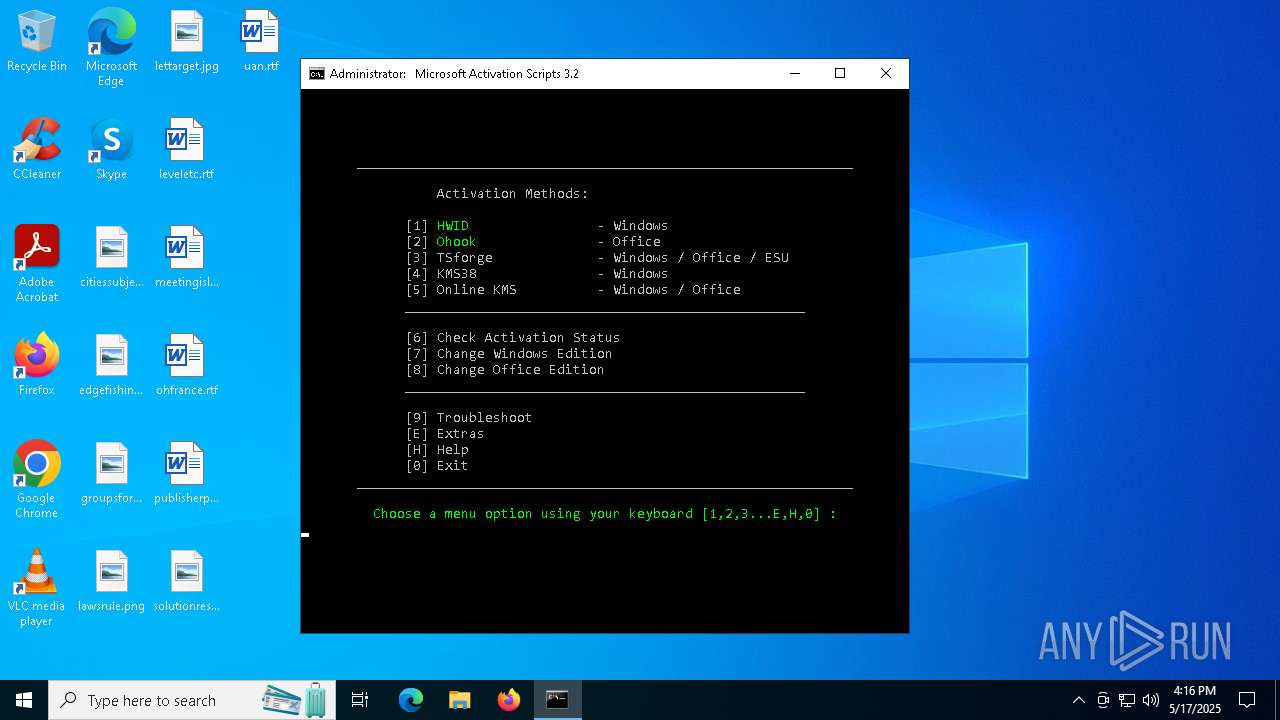Minimize the Activation Scripts window
This screenshot has height=720, width=1280.
click(795, 73)
